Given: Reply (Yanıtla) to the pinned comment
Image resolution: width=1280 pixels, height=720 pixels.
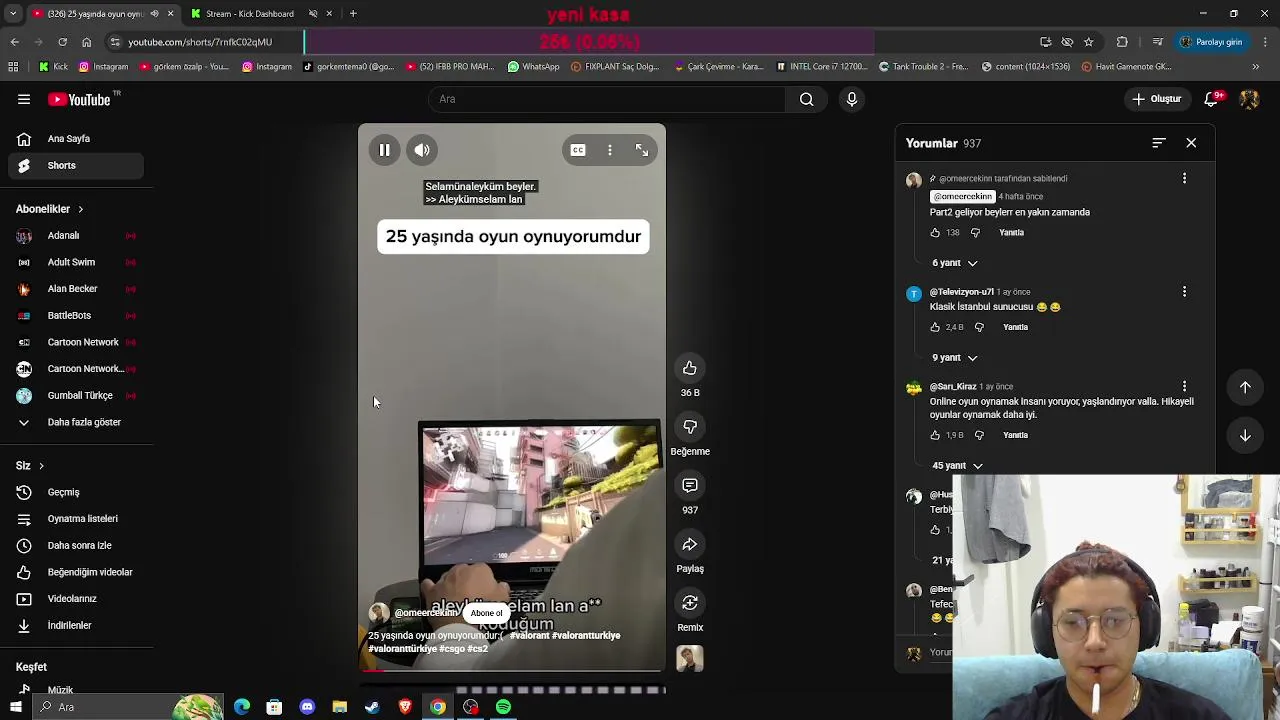Looking at the screenshot, I should 1011,233.
